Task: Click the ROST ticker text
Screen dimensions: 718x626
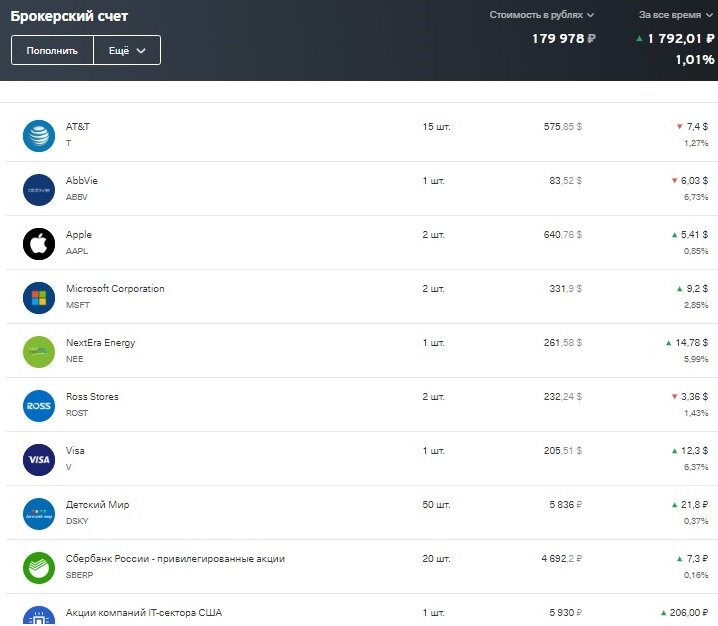Action: (77, 414)
